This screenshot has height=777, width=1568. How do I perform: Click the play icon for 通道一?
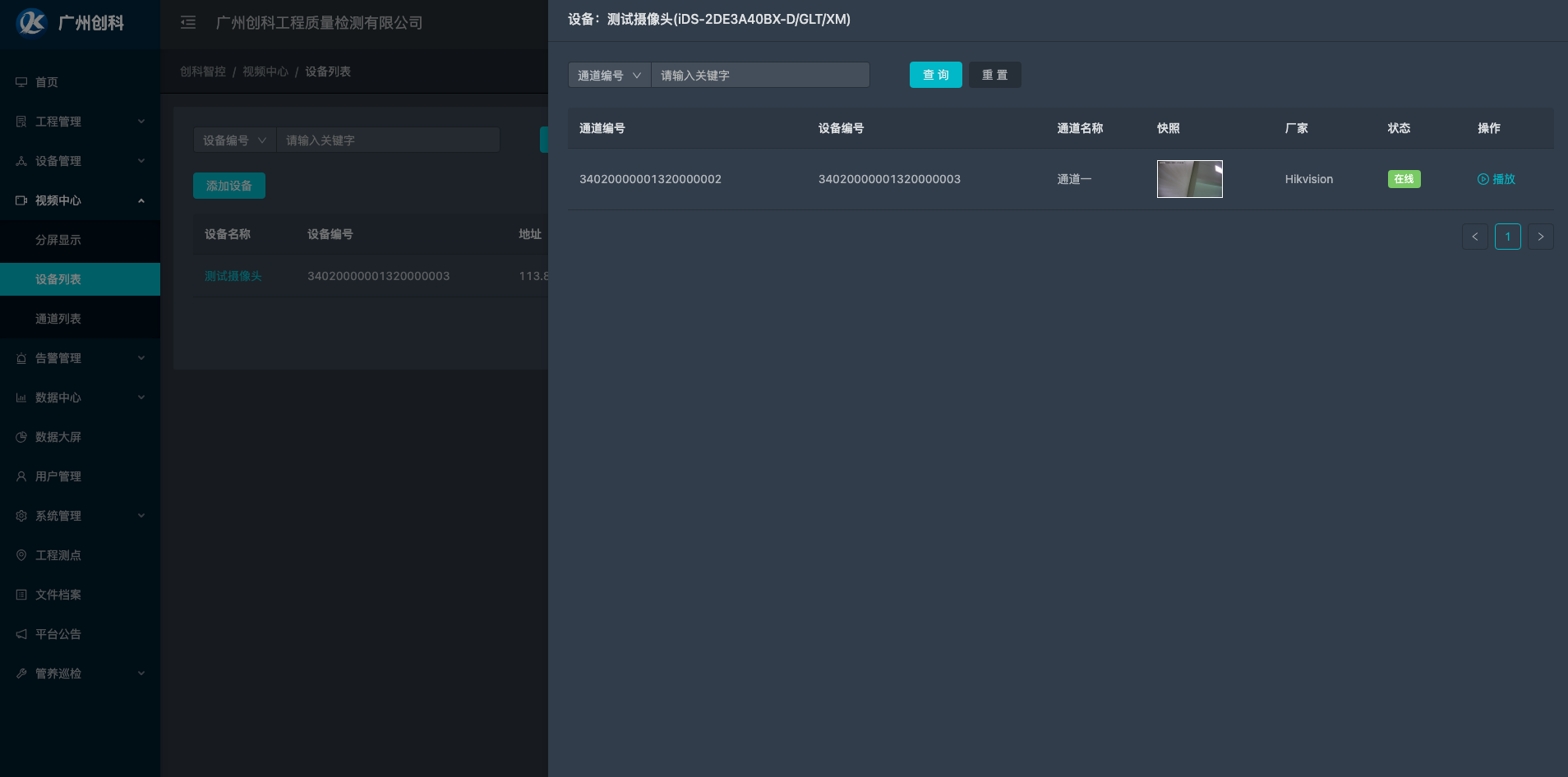(1483, 179)
